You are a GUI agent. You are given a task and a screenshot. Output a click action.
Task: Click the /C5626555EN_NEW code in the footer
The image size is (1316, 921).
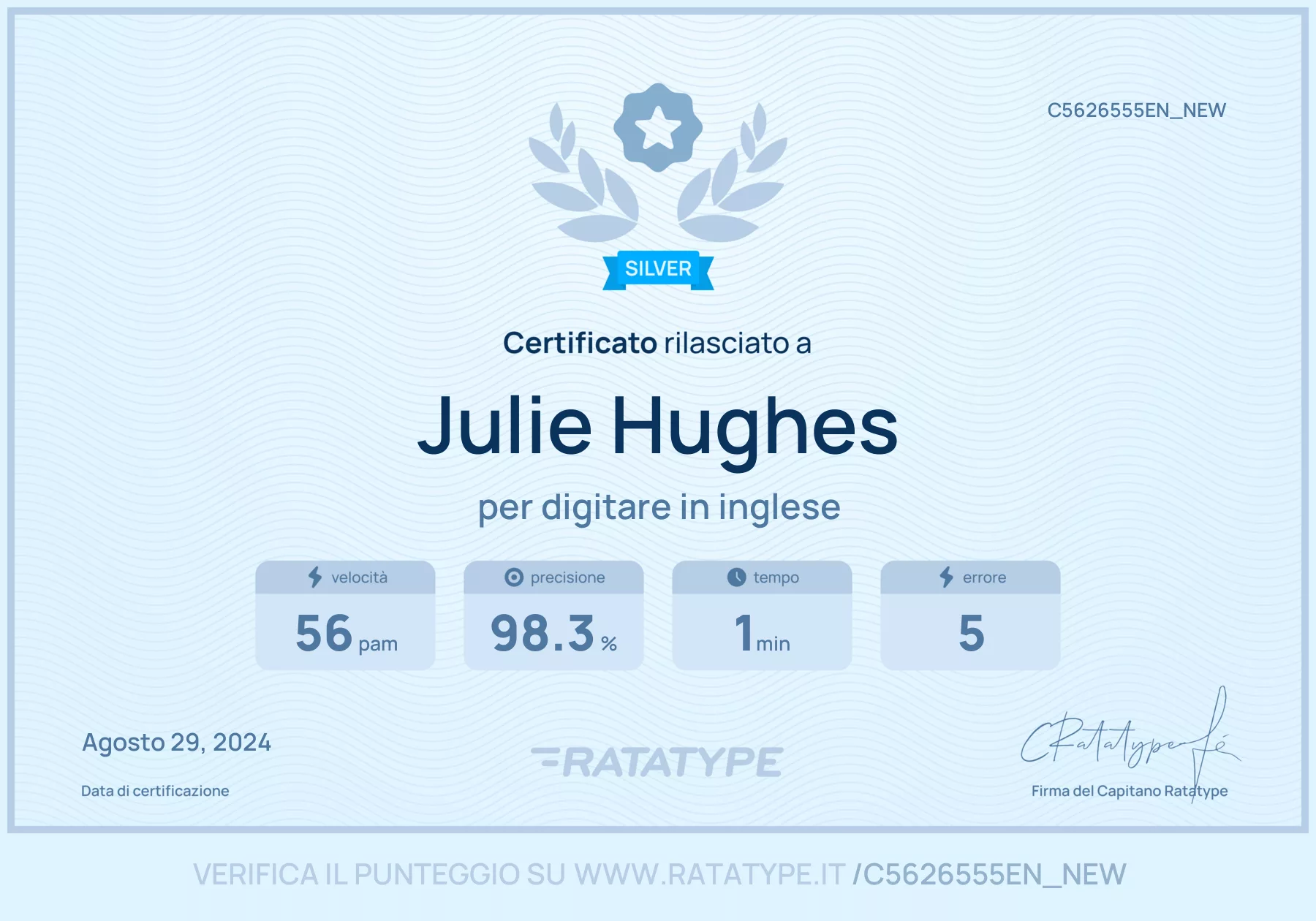point(989,875)
